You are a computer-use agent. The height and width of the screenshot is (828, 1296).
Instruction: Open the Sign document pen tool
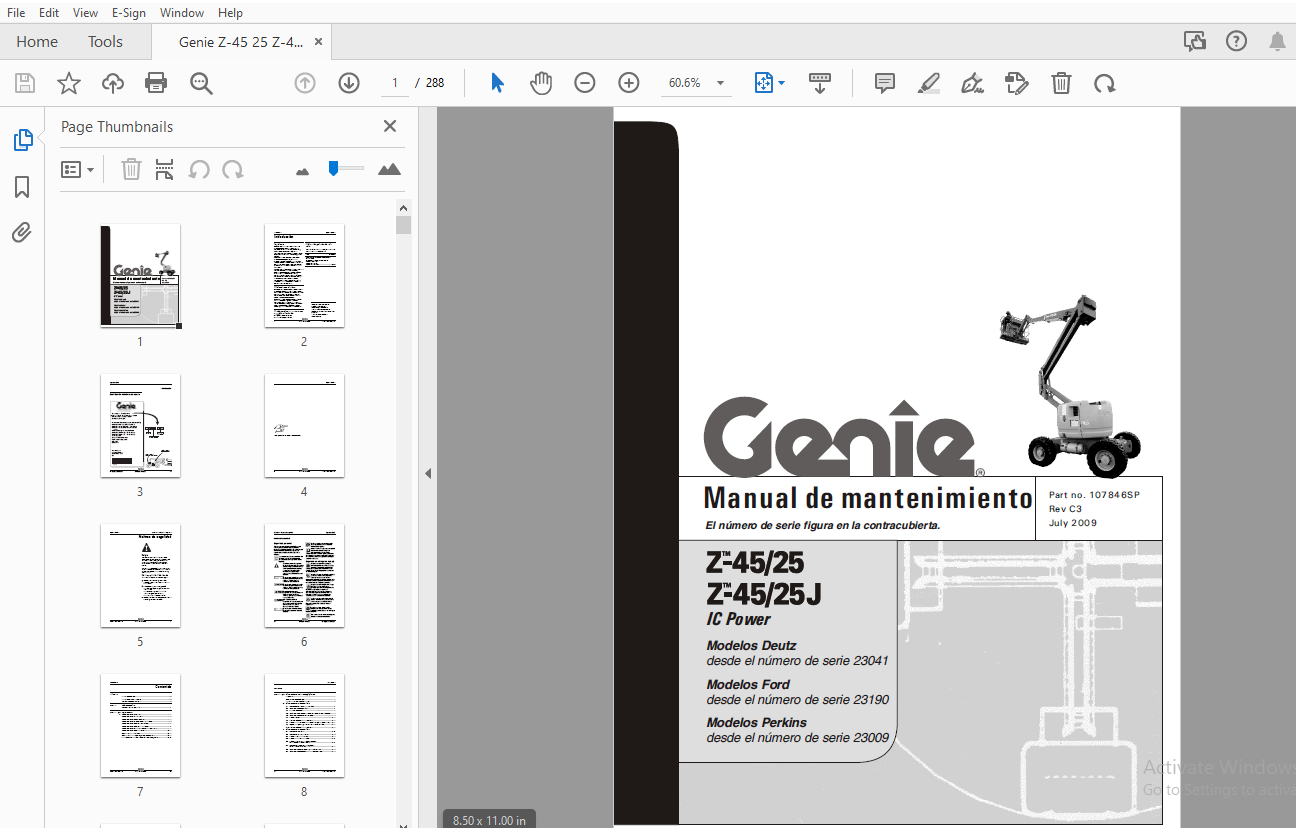point(972,83)
